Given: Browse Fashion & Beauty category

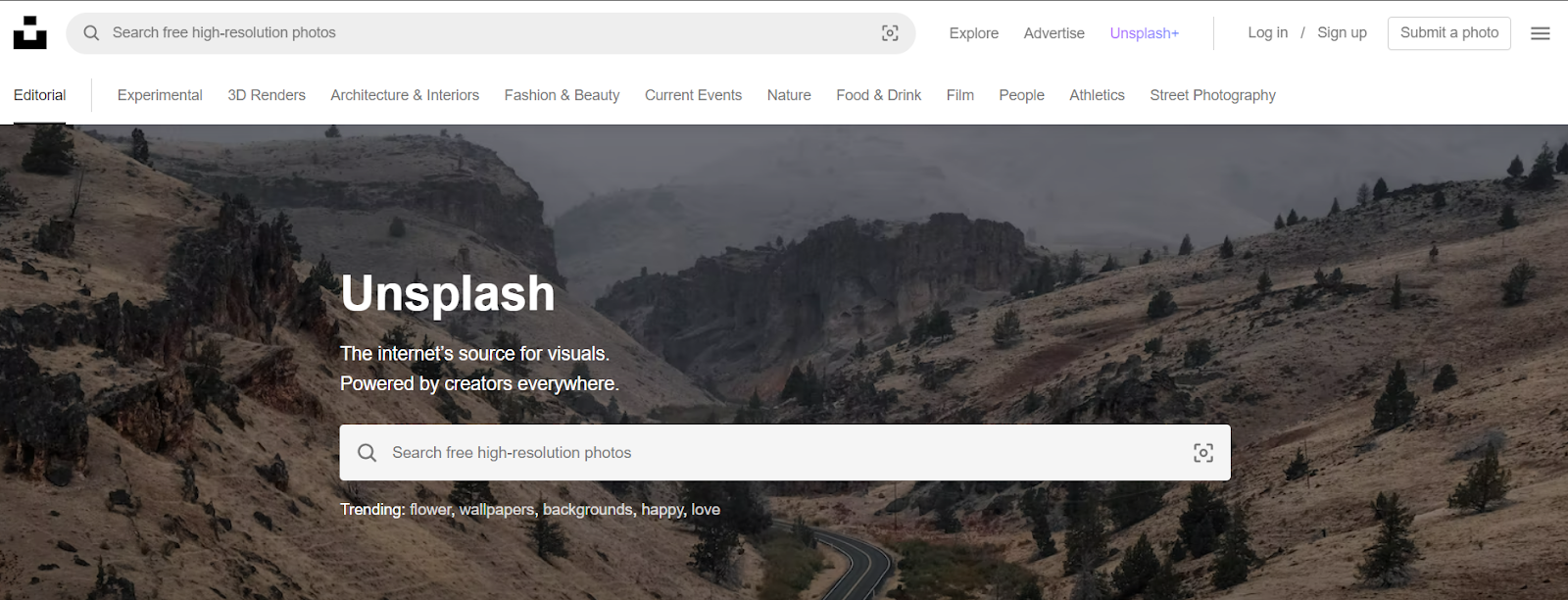Looking at the screenshot, I should pos(563,95).
